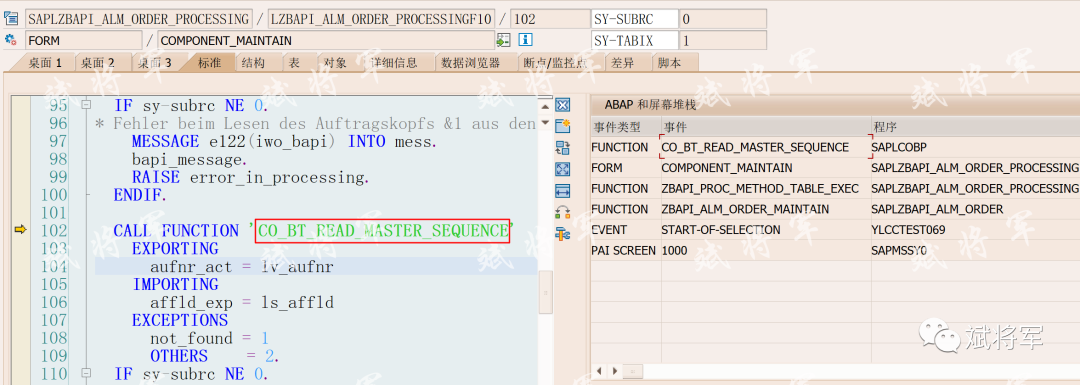
Task: Click the SY-TABIX variable name field
Action: pos(634,41)
